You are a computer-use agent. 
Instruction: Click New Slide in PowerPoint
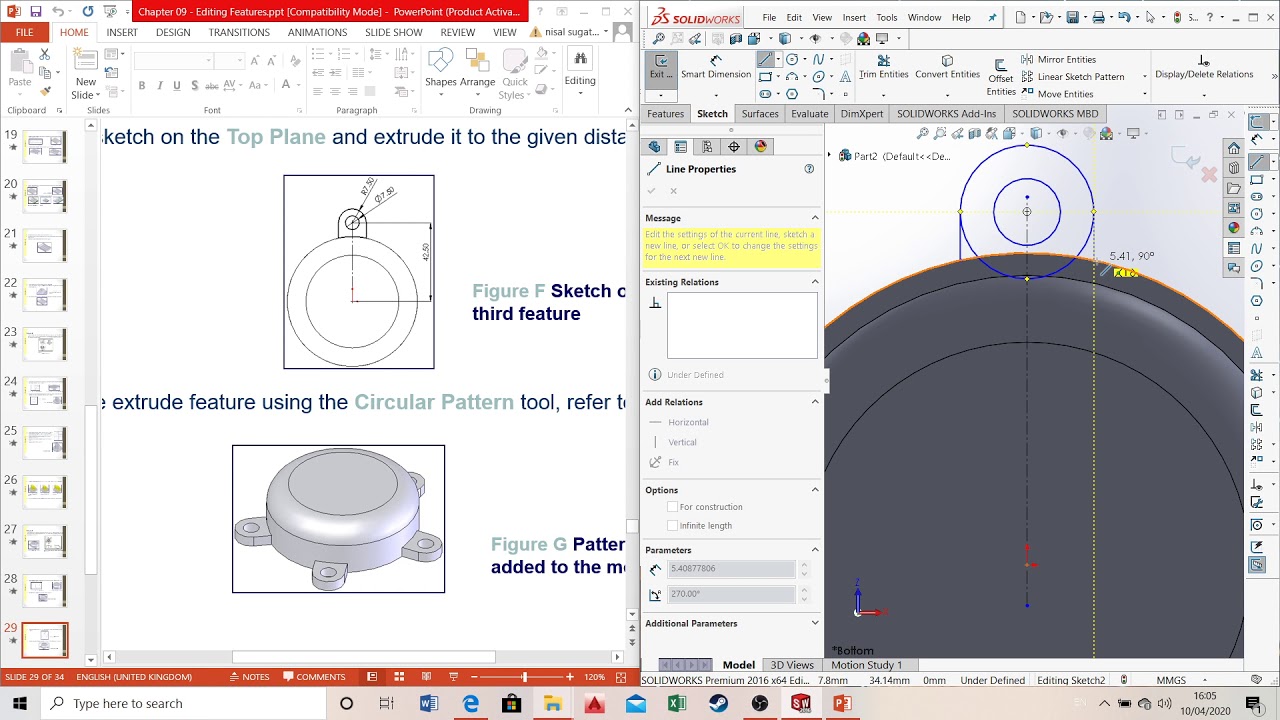coord(86,75)
